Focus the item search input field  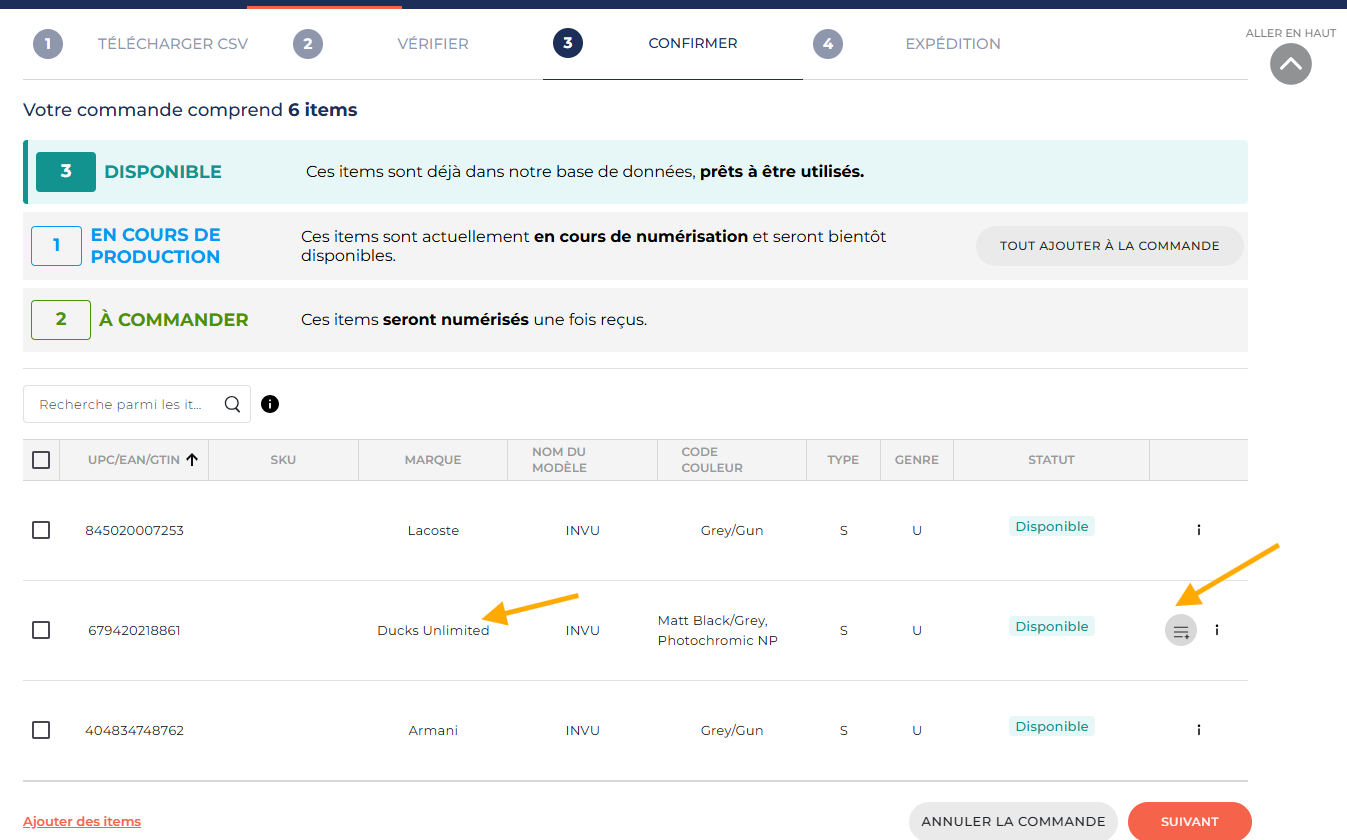122,404
